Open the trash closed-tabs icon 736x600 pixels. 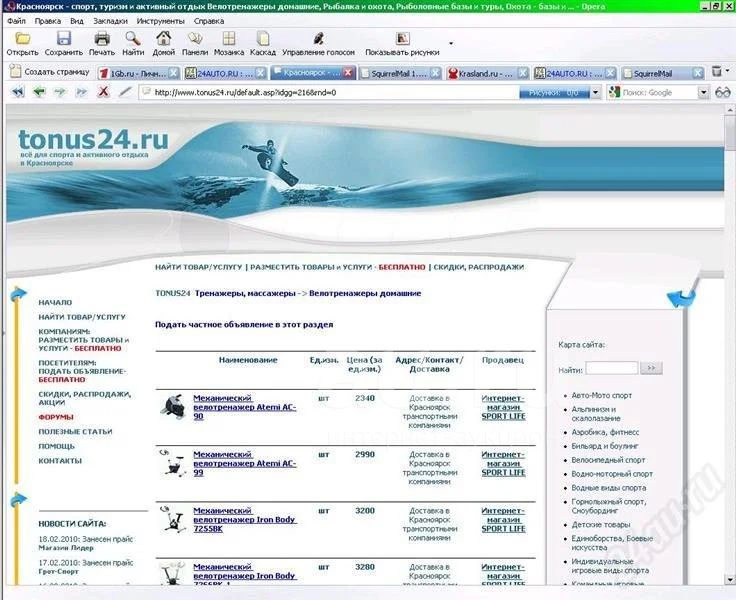pyautogui.click(x=717, y=71)
